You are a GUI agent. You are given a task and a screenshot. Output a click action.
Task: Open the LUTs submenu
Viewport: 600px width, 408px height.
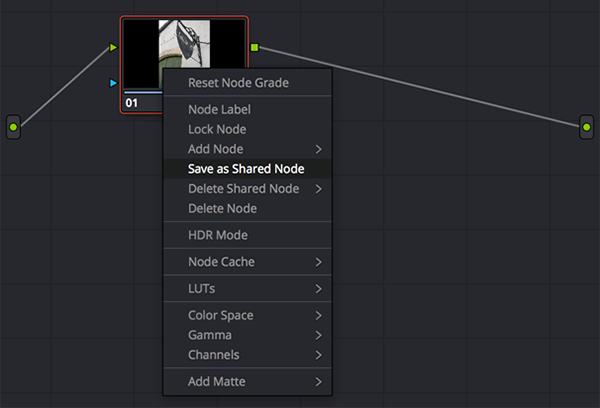coord(248,289)
